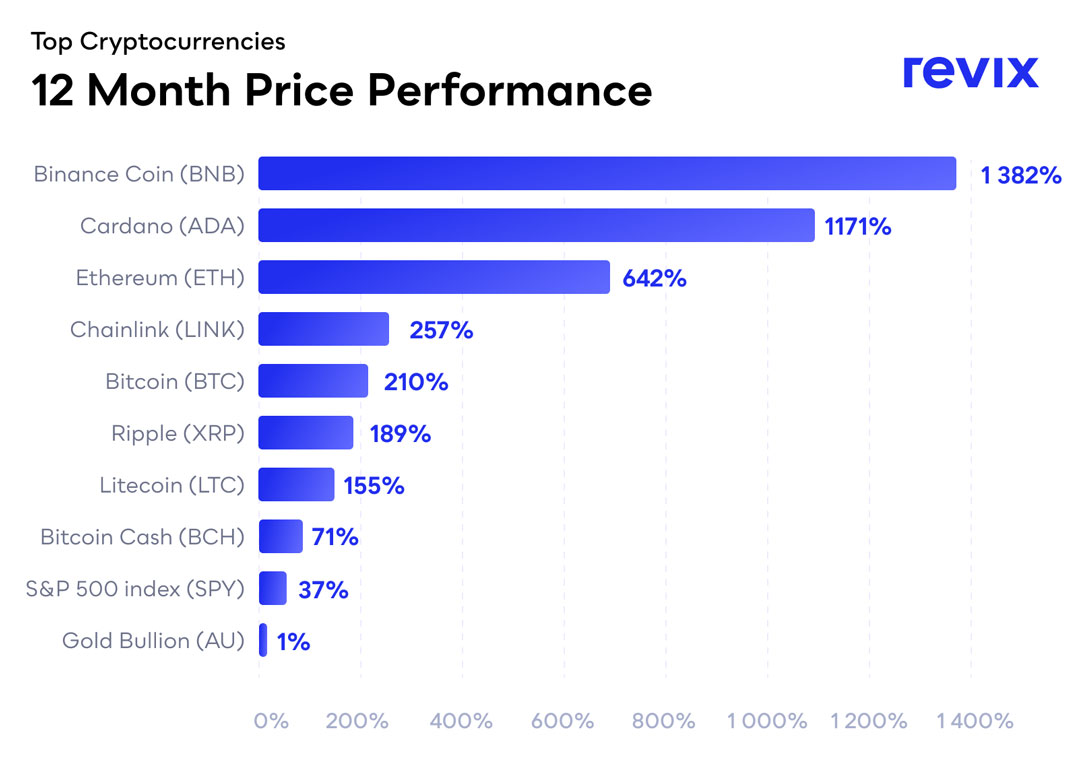The image size is (1078, 773).
Task: Click the 400% axis tick label
Action: [x=461, y=721]
